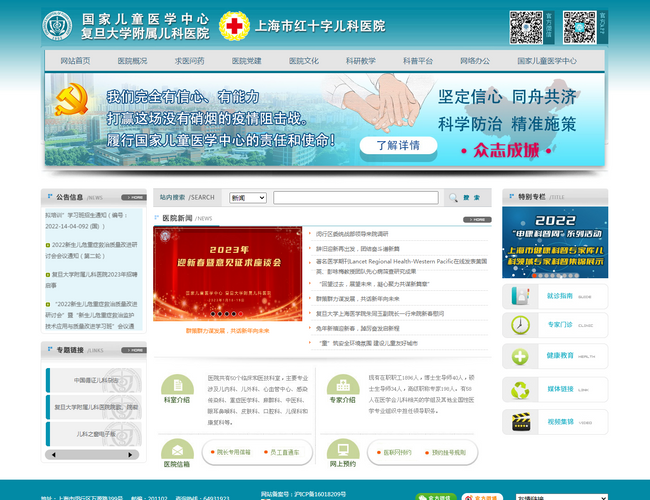The height and width of the screenshot is (500, 650).
Task: Click the 就诊指南 clipboard icon
Action: tap(521, 296)
